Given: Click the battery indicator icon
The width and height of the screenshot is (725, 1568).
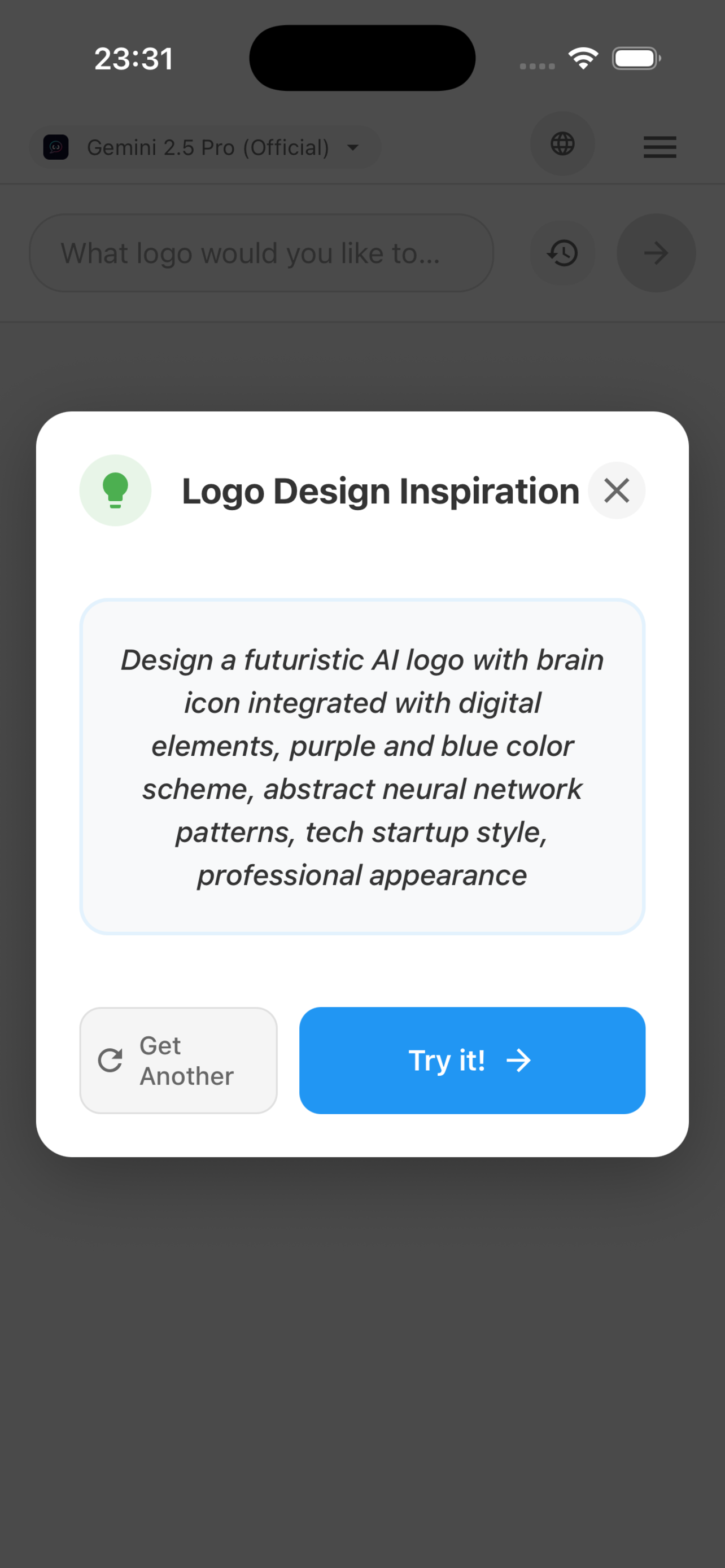Looking at the screenshot, I should click(636, 58).
